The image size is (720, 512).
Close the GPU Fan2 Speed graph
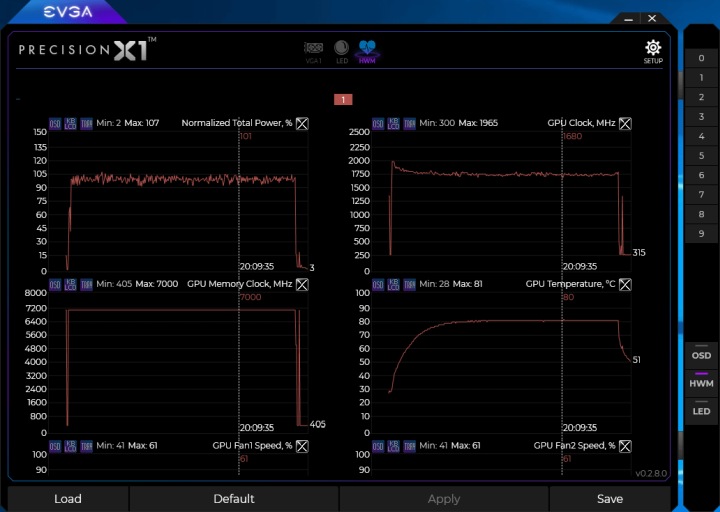point(625,446)
